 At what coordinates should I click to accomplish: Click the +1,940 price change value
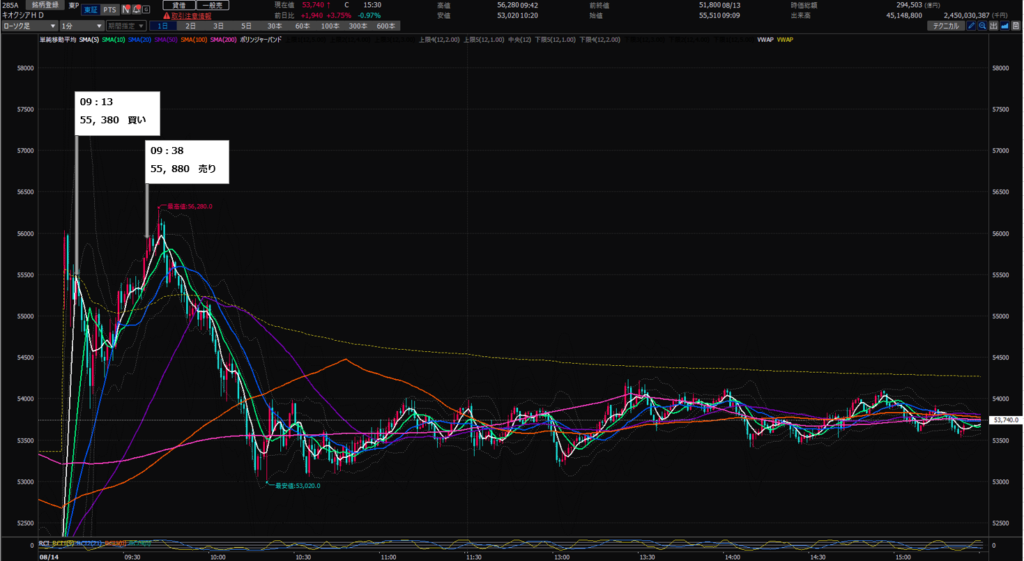point(311,15)
